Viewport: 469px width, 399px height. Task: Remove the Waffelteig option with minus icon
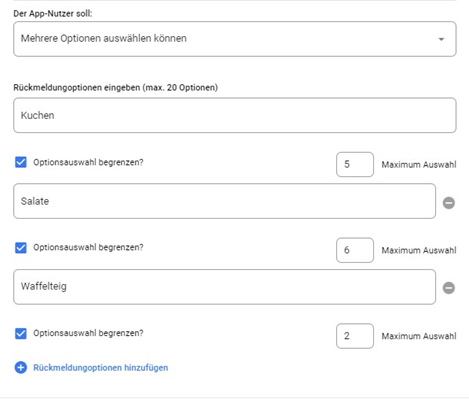coord(449,288)
